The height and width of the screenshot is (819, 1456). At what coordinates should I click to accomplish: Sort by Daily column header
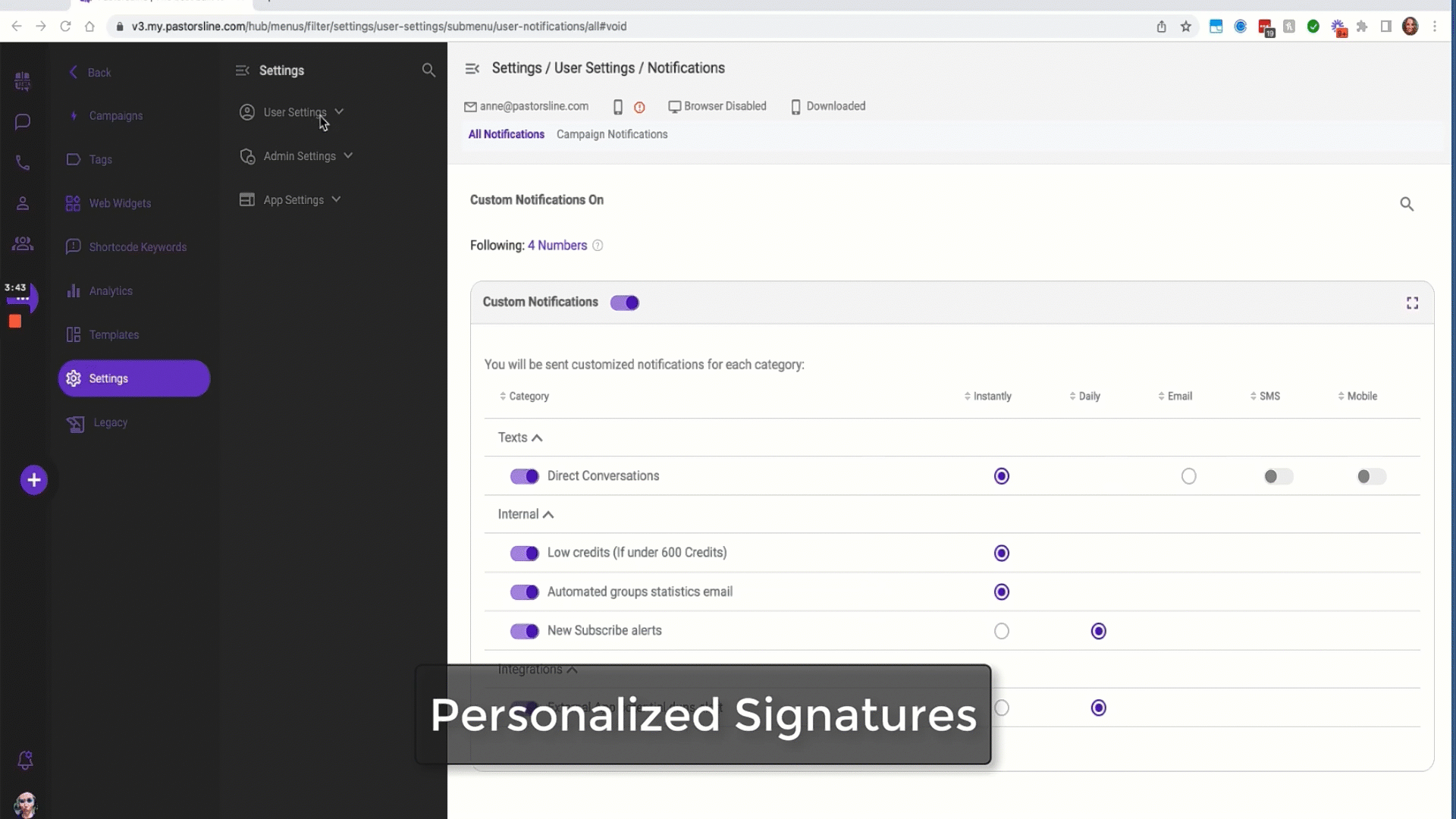tap(1084, 397)
